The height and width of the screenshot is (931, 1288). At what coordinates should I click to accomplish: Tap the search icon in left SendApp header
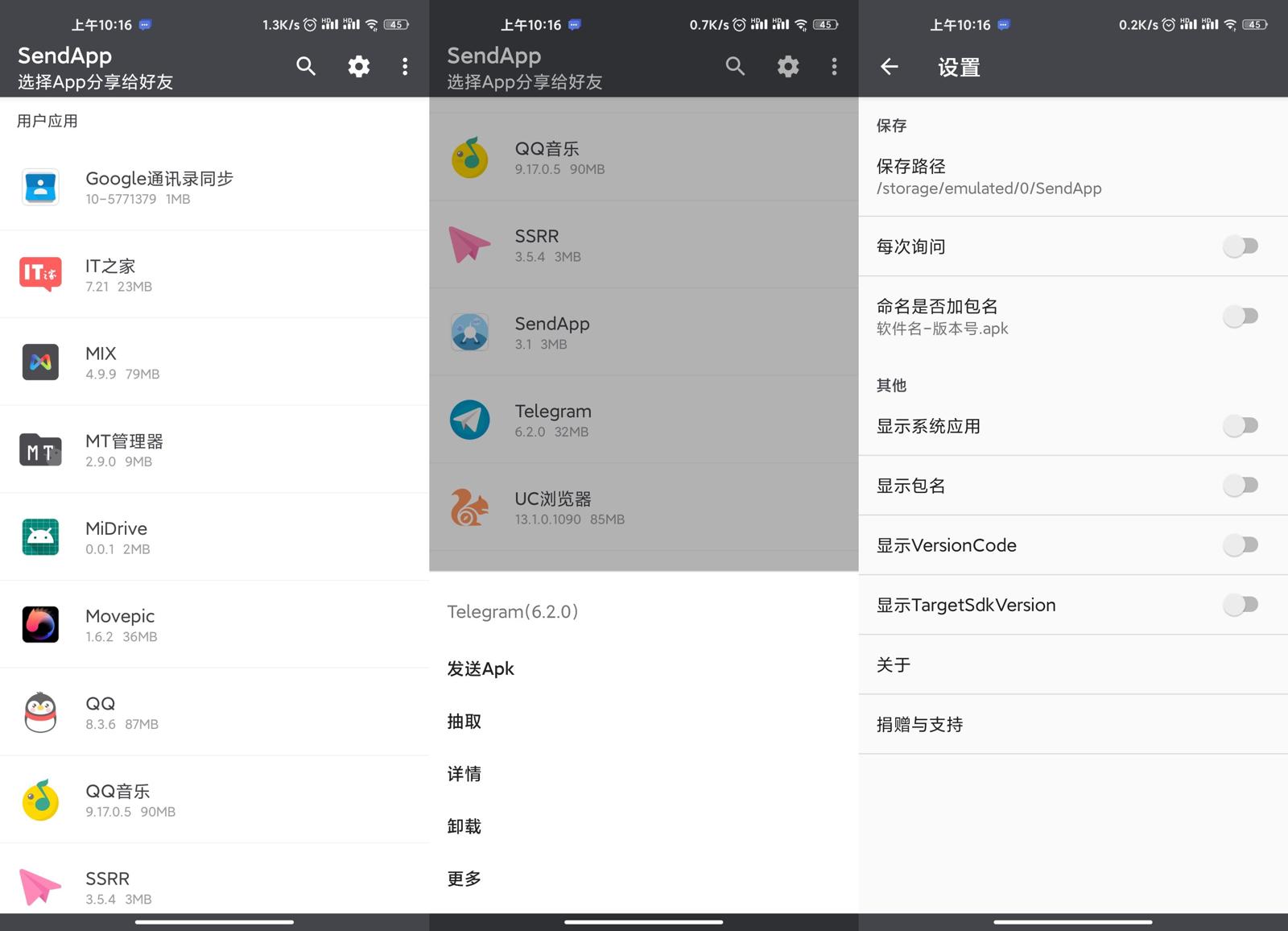(305, 66)
